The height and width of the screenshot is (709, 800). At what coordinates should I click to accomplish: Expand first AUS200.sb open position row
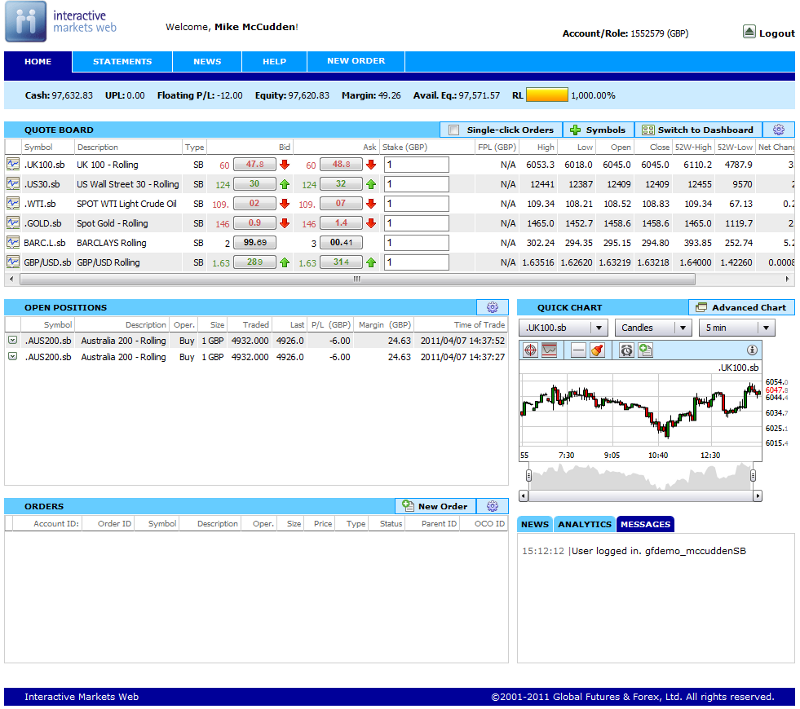click(13, 341)
